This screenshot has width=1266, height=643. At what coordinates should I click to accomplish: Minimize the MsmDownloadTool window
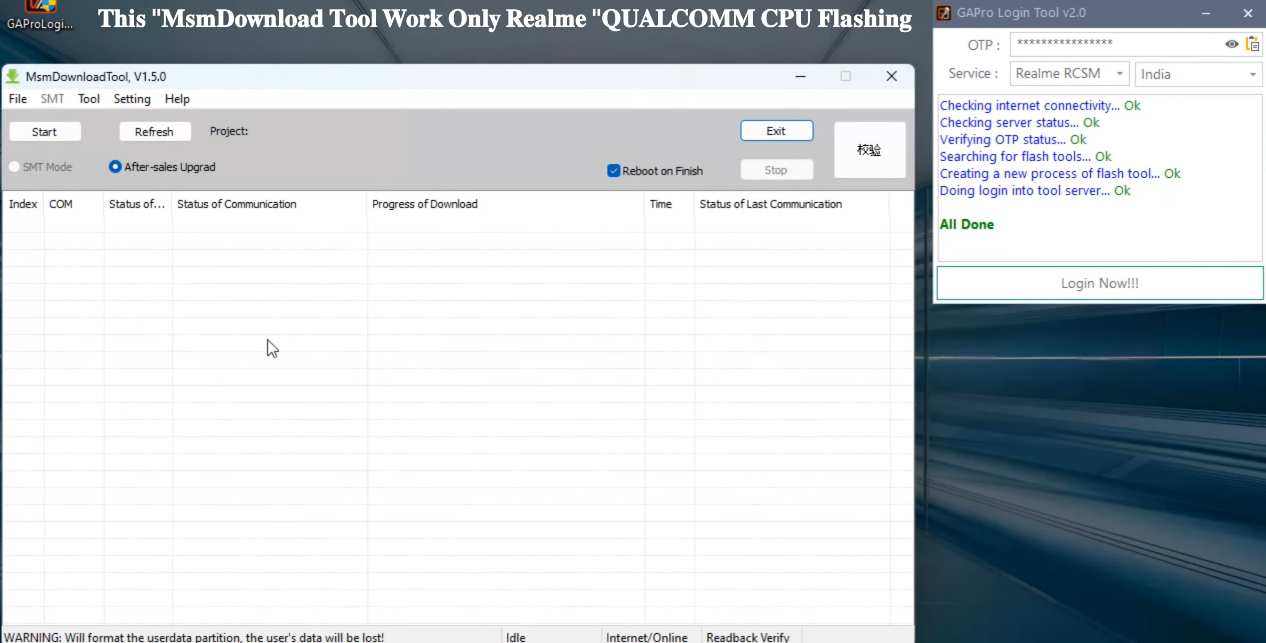800,76
